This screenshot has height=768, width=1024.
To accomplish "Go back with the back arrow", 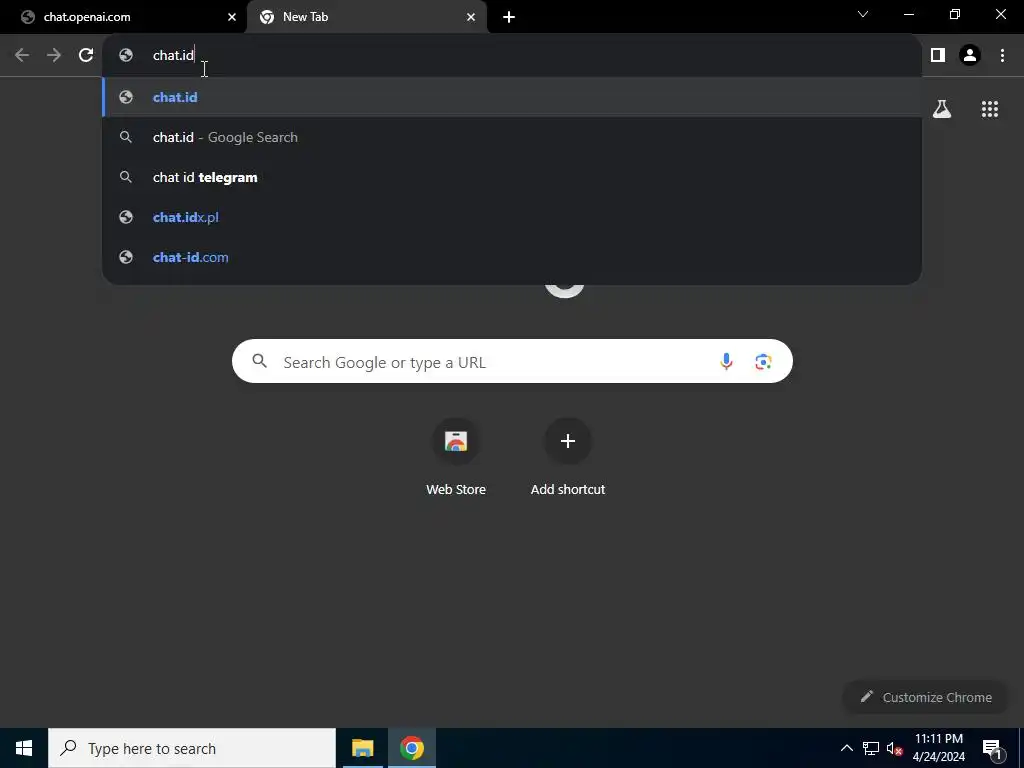I will pos(22,56).
